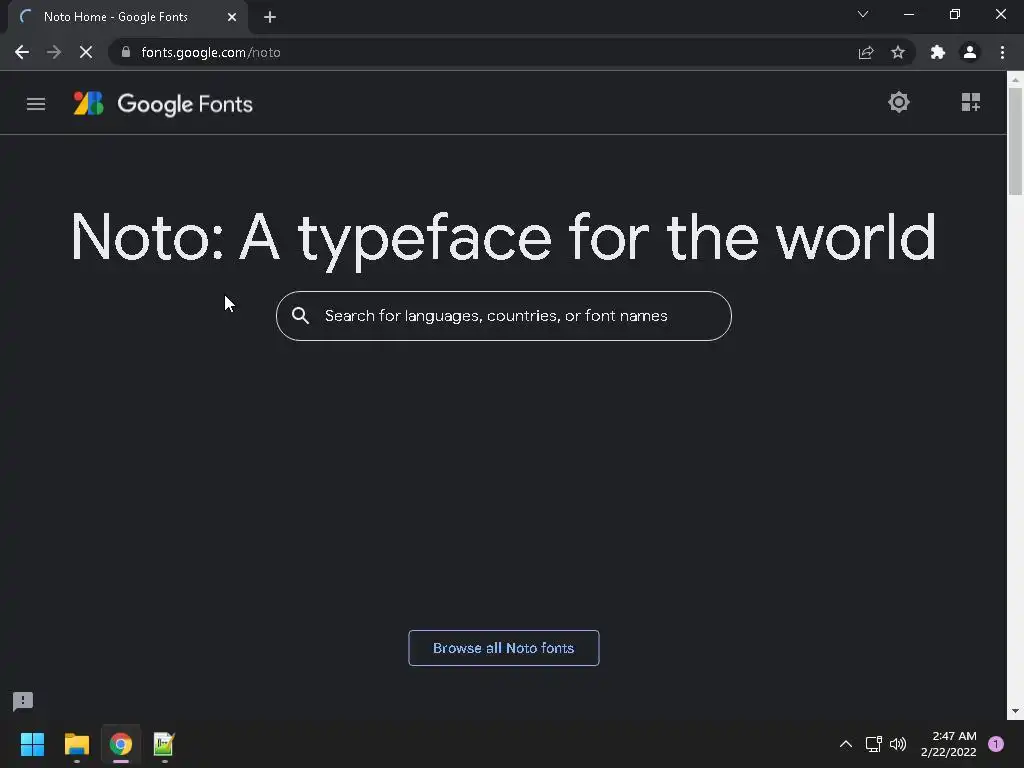Open the send feedback icon
The width and height of the screenshot is (1024, 768).
click(23, 701)
